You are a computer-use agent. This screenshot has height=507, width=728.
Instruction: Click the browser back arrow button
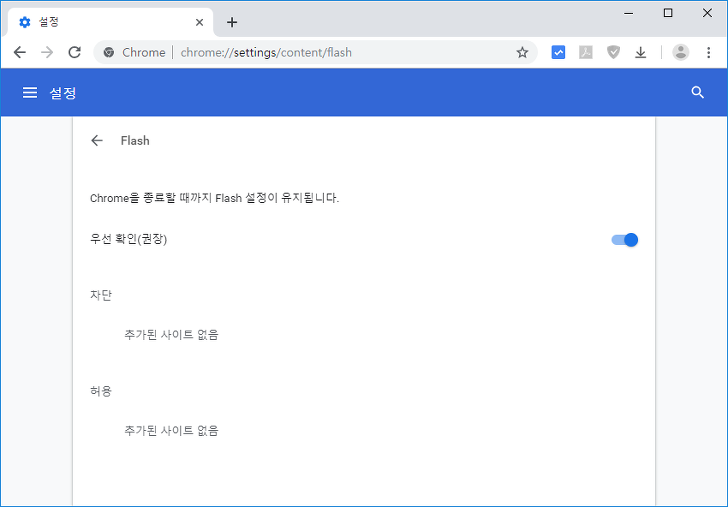(20, 52)
